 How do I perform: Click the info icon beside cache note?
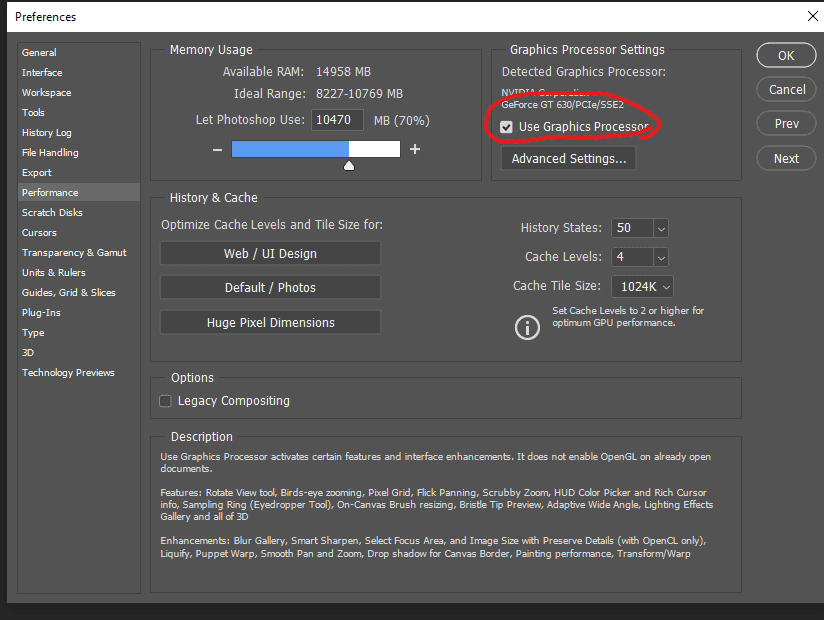527,326
